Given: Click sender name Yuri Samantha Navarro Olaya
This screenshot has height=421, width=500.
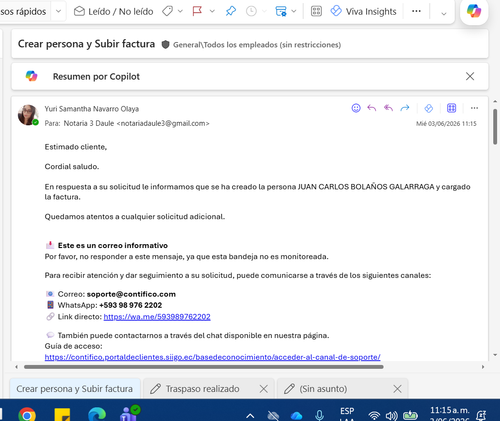Looking at the screenshot, I should pos(92,109).
